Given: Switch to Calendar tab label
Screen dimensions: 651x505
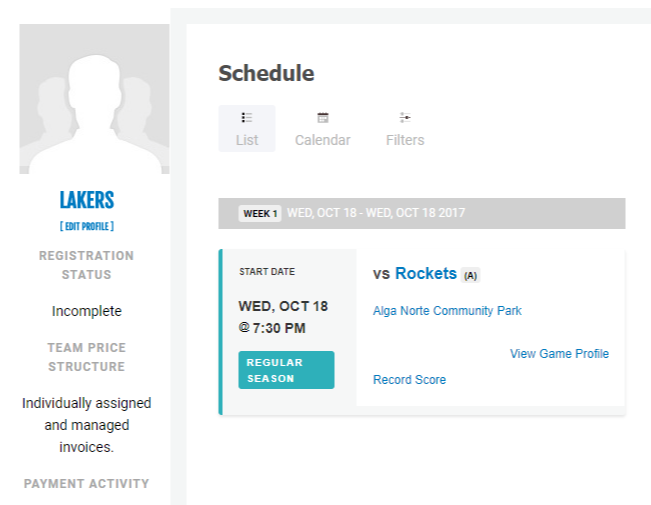Looking at the screenshot, I should click(323, 140).
